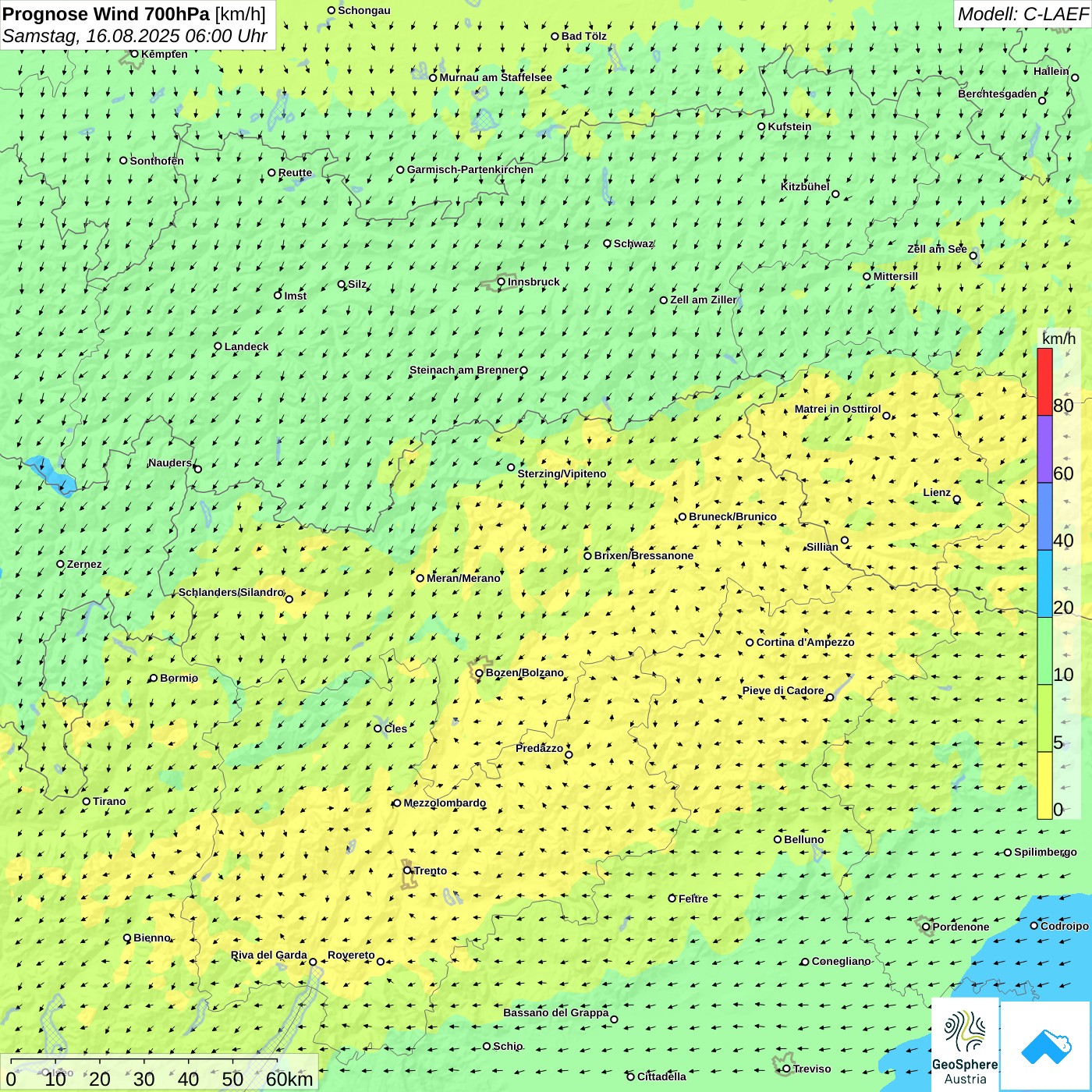
Task: Click the Steinach am Brenner label
Action: click(463, 370)
